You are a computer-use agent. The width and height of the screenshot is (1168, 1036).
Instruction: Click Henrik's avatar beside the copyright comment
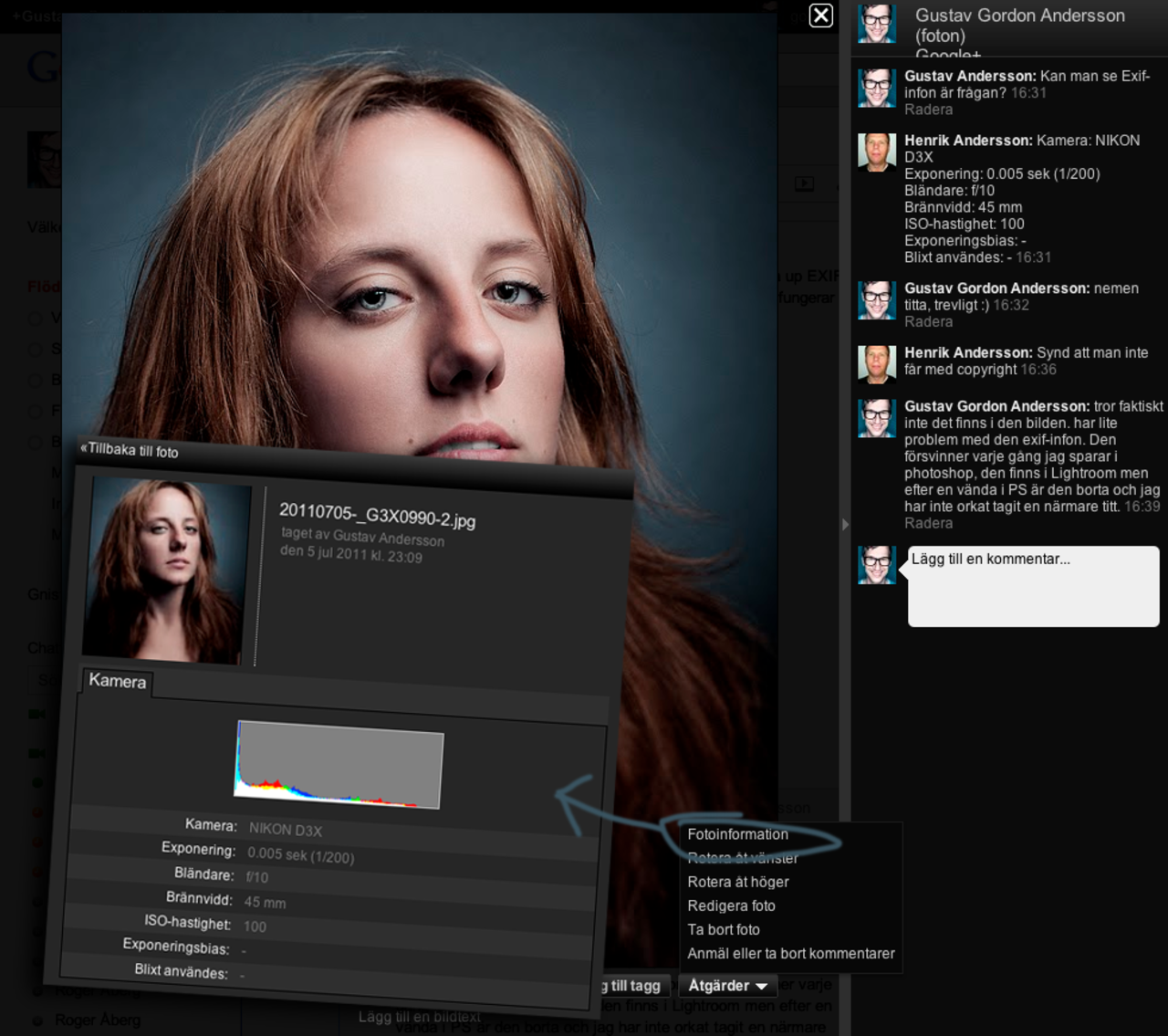coord(876,364)
